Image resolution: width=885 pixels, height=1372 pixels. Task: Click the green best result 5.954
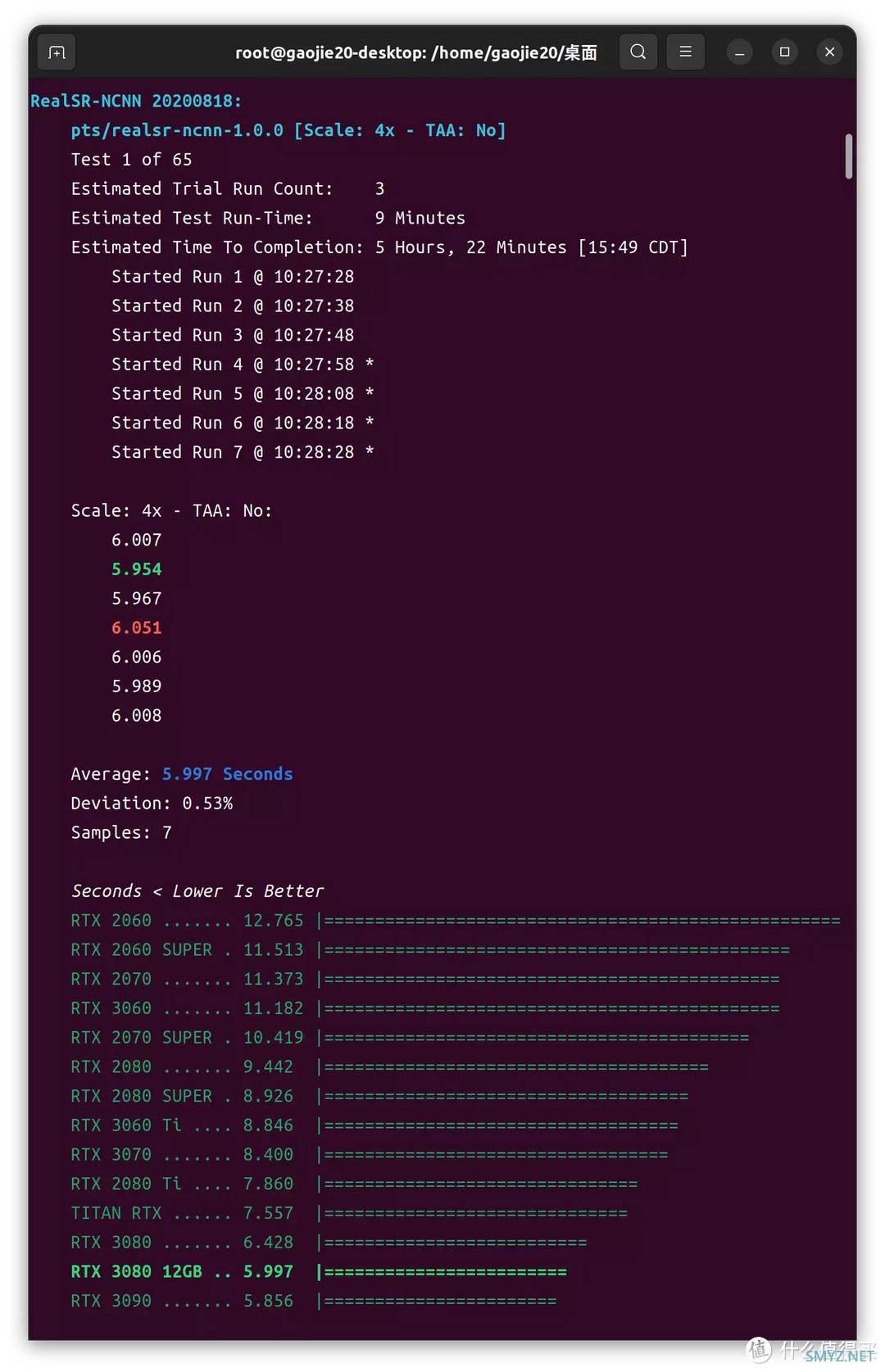pos(137,569)
